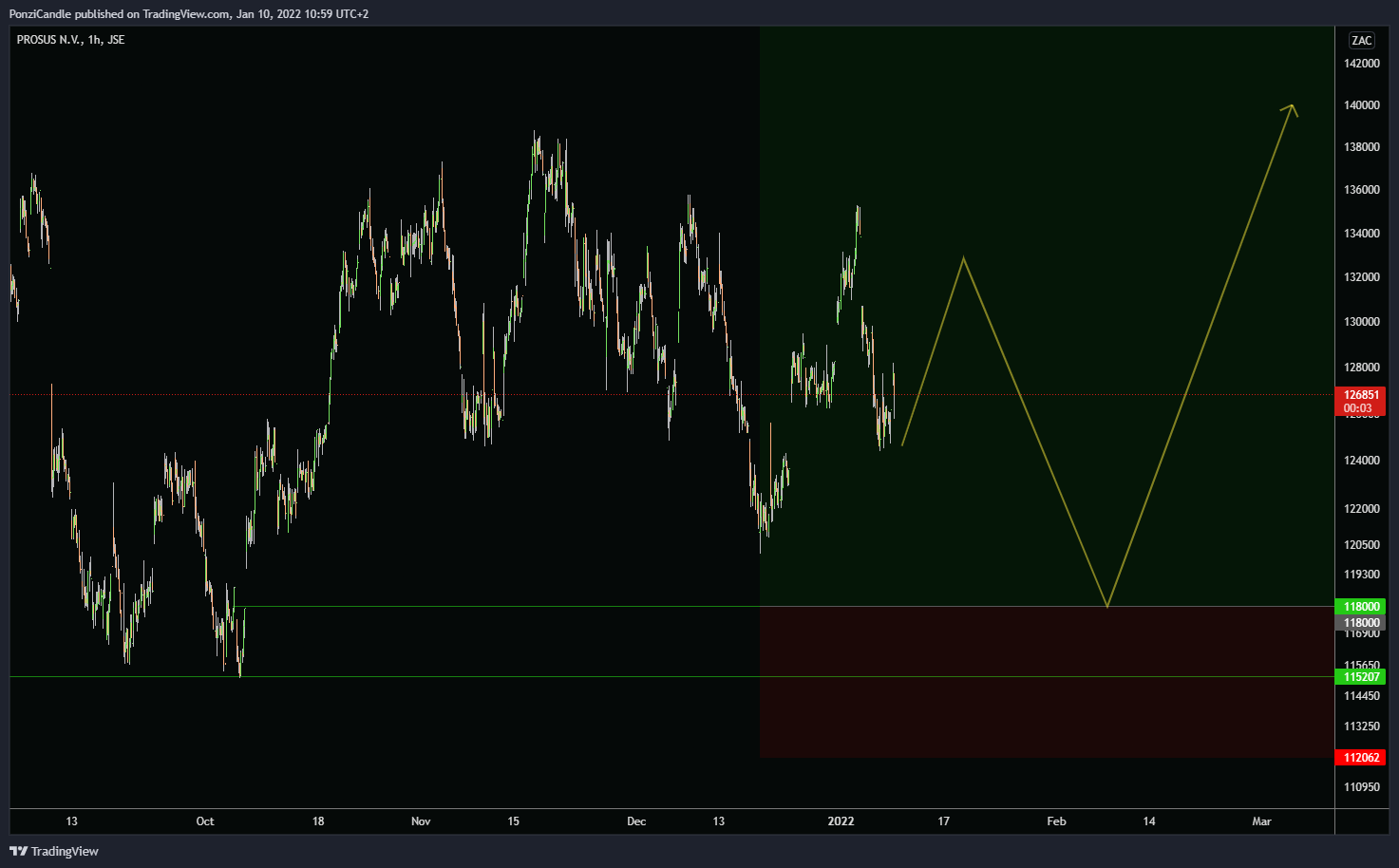Click the gray 118000 price label
This screenshot has width=1399, height=868.
tap(1360, 623)
